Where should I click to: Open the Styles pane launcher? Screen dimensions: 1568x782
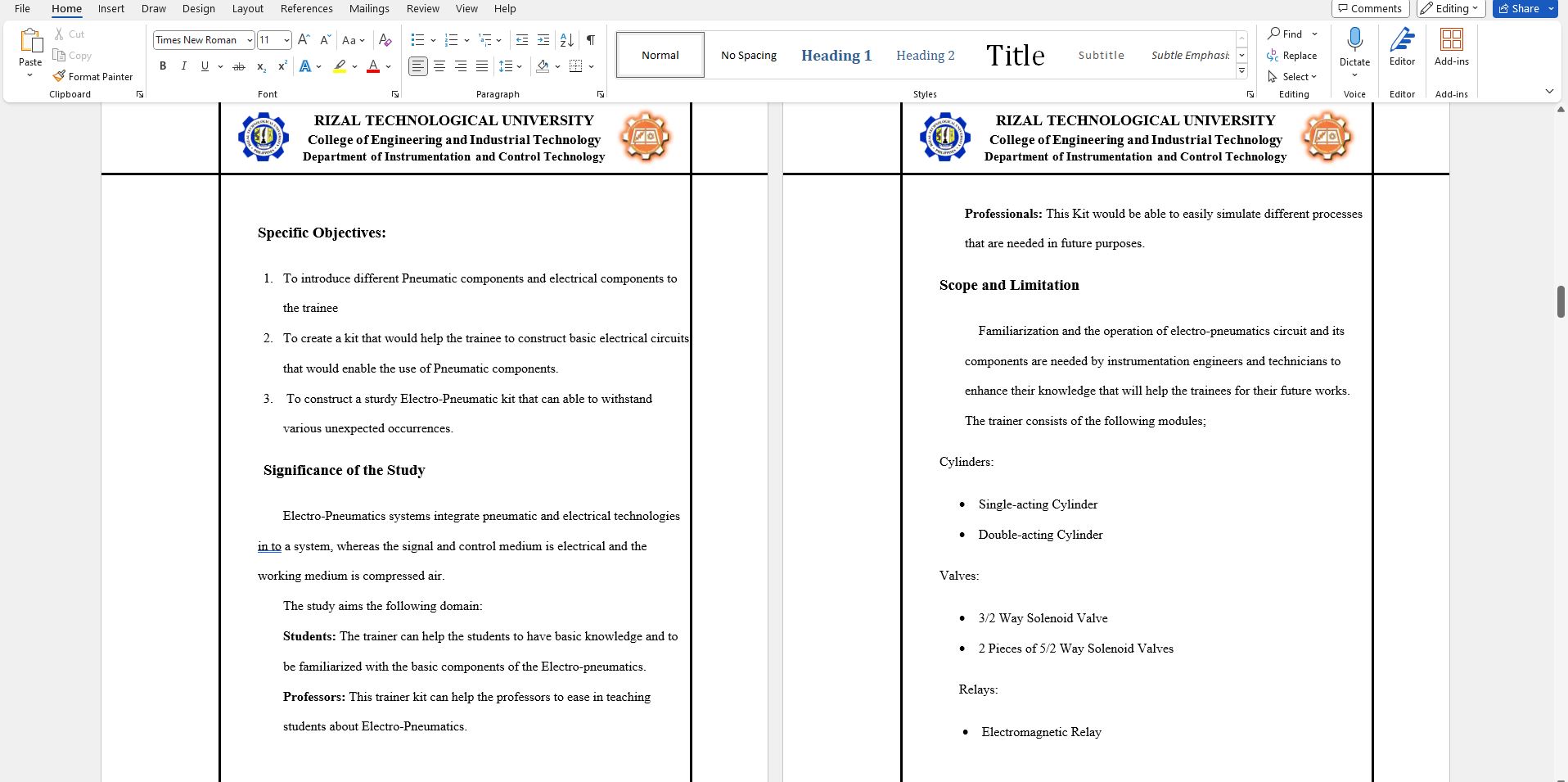(x=1250, y=94)
